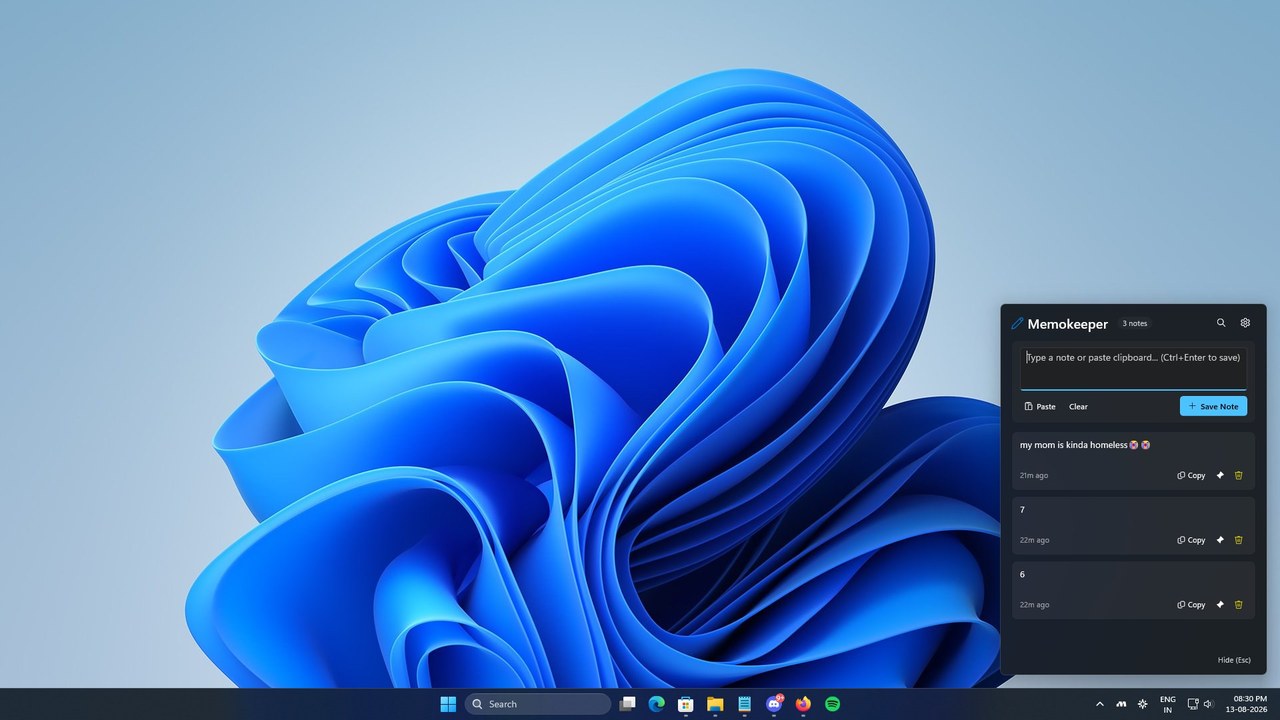Launch Microsoft Edge from taskbar

(x=657, y=704)
